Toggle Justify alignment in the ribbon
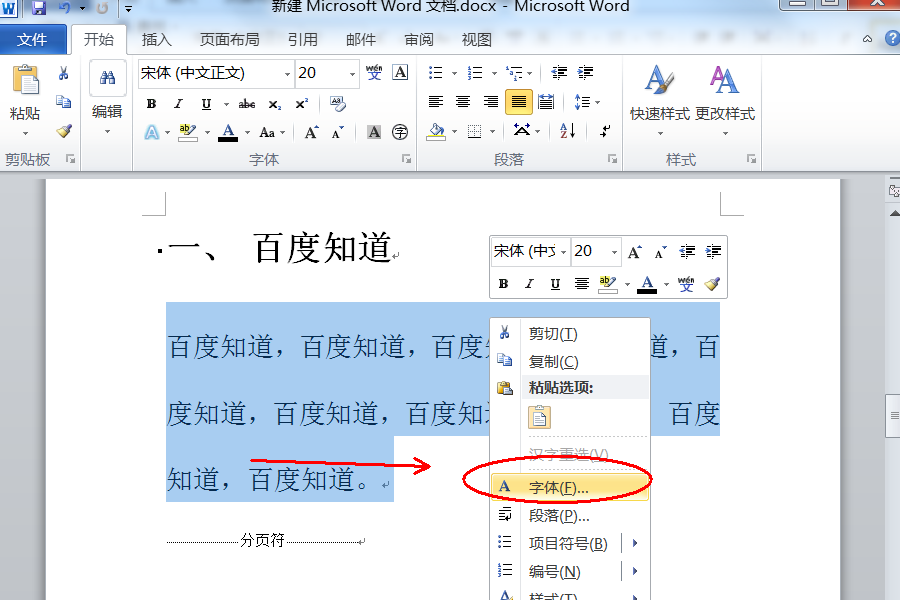This screenshot has height=600, width=900. pos(519,102)
